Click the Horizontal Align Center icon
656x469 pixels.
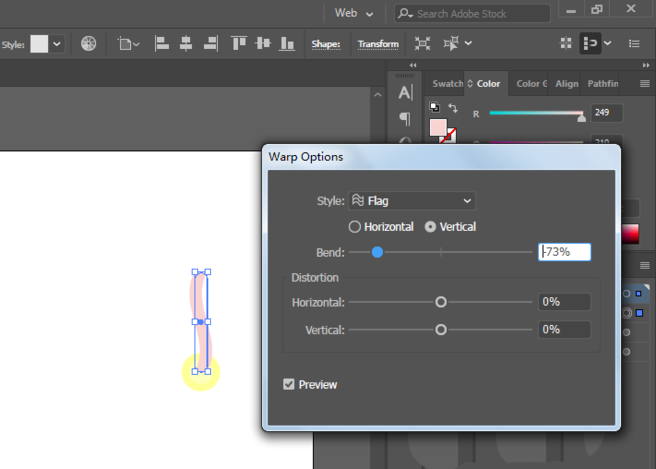click(x=187, y=44)
